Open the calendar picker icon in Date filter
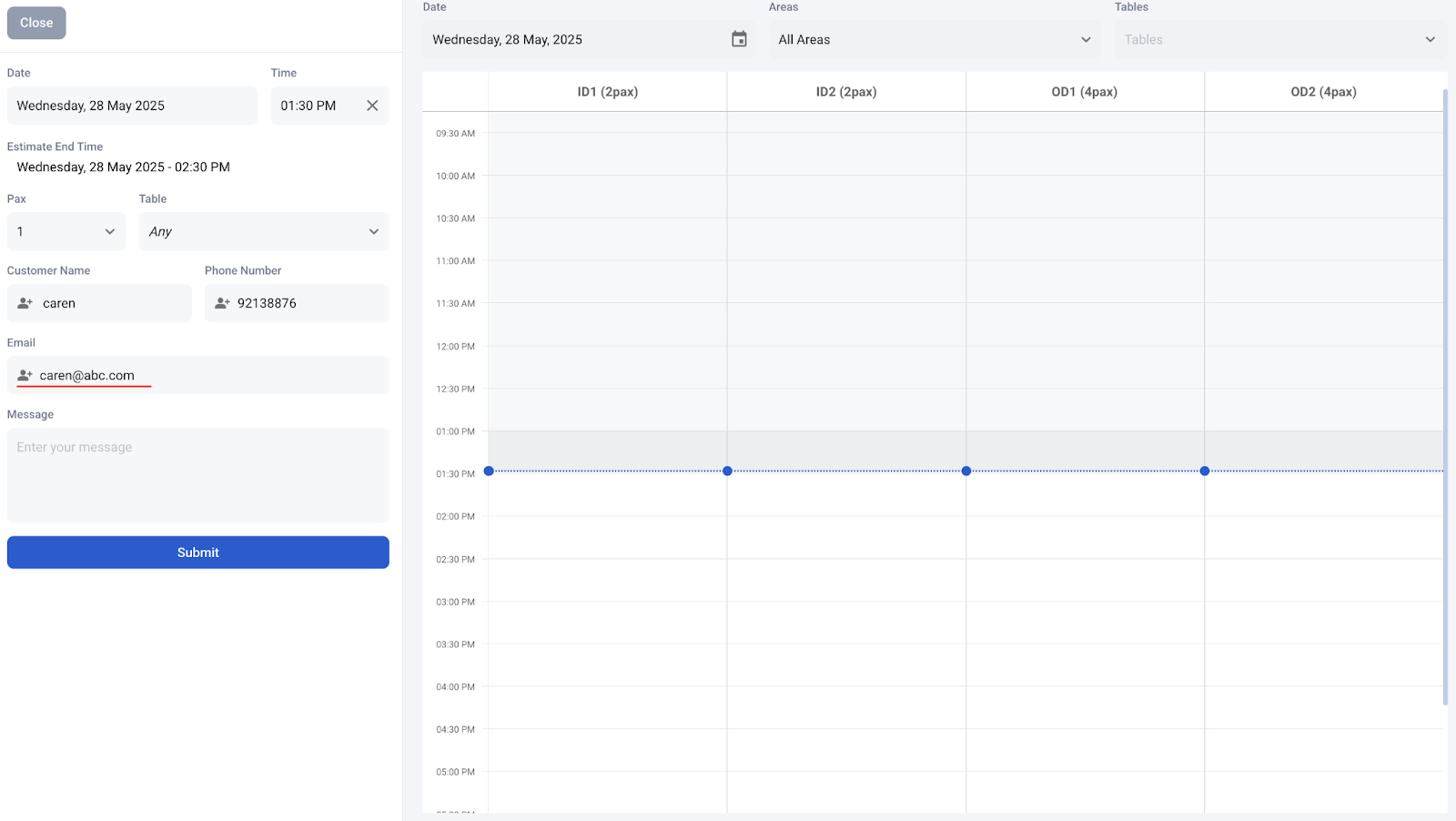Image resolution: width=1456 pixels, height=821 pixels. (x=739, y=39)
